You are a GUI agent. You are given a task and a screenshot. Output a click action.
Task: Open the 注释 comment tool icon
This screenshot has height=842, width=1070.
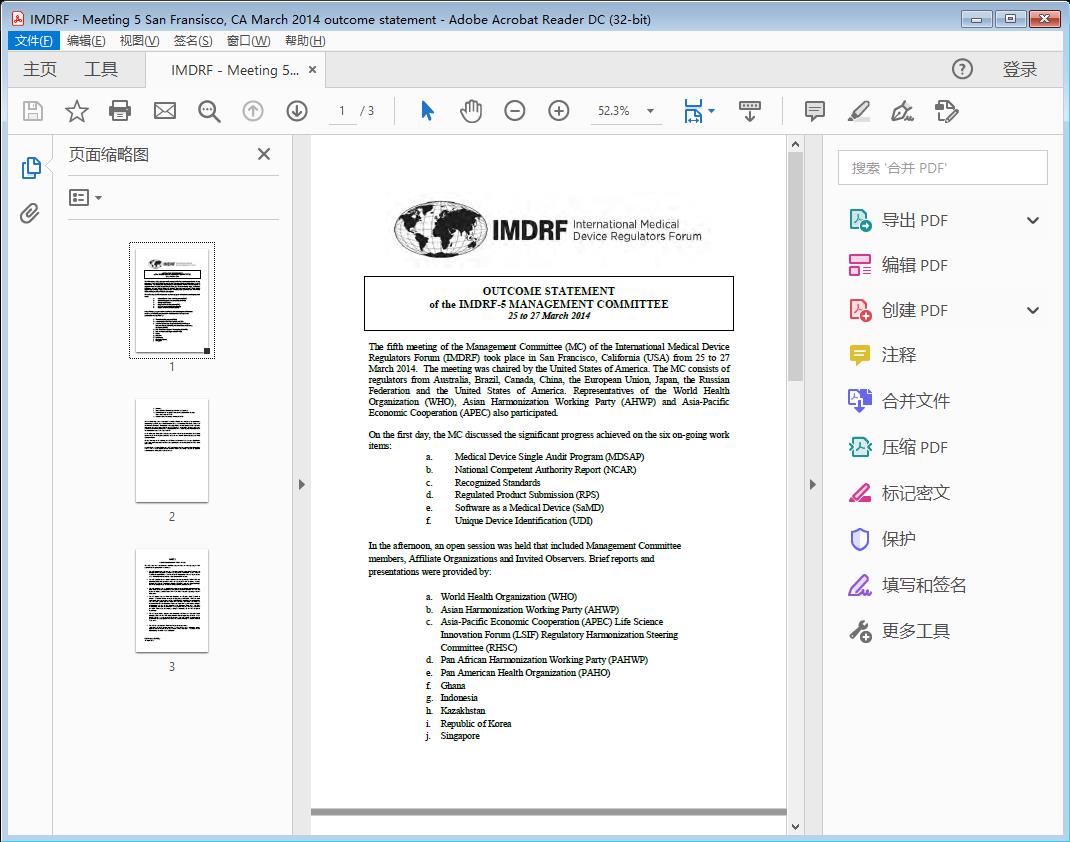click(814, 111)
